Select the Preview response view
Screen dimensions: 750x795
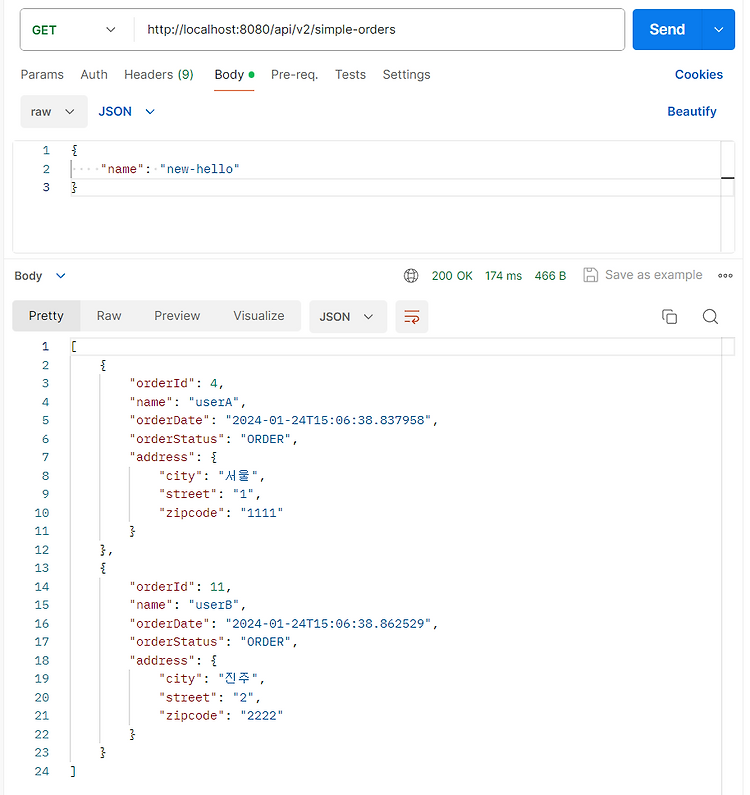point(177,316)
